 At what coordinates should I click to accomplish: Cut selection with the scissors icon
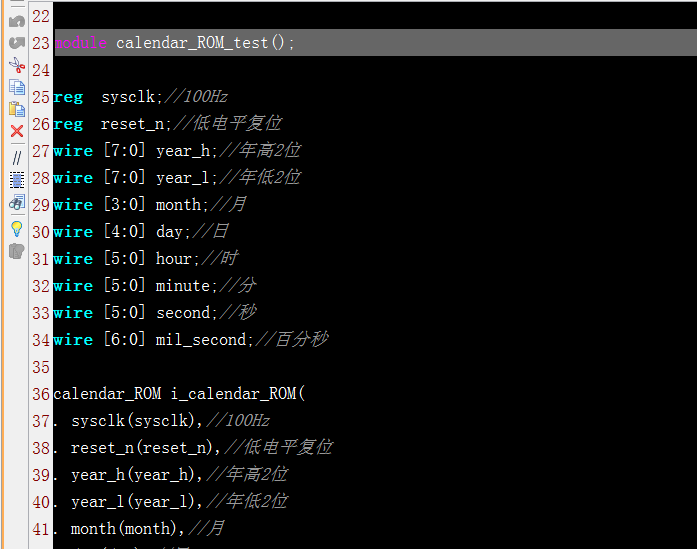point(16,65)
